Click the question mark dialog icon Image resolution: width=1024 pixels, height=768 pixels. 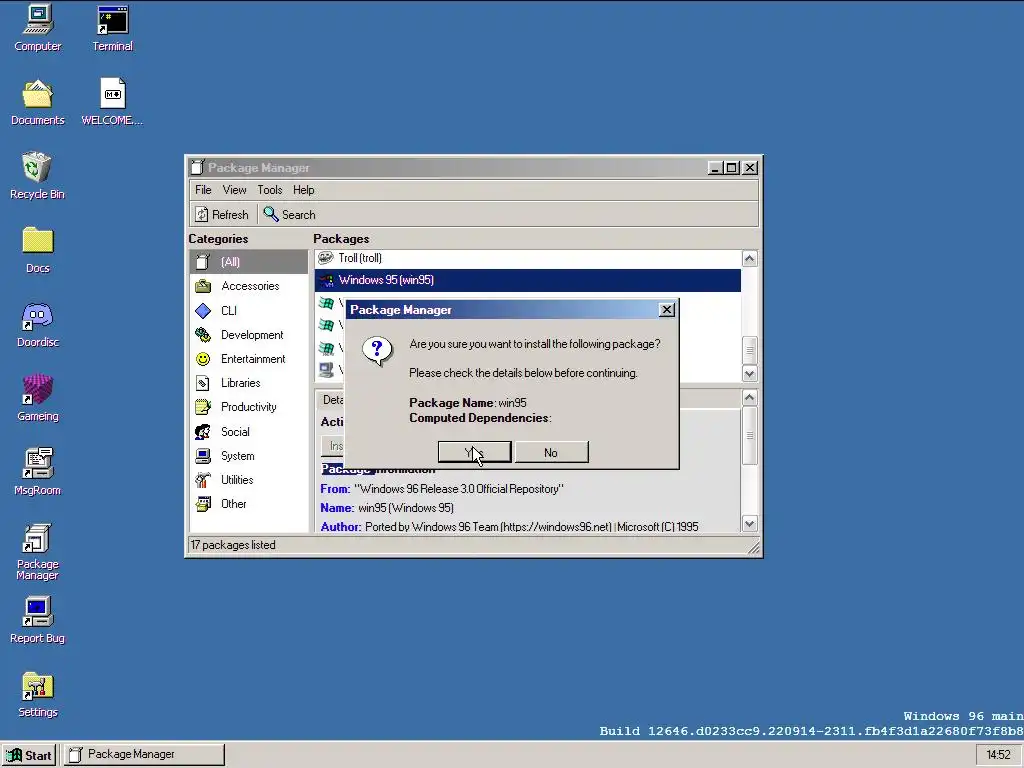[x=377, y=351]
